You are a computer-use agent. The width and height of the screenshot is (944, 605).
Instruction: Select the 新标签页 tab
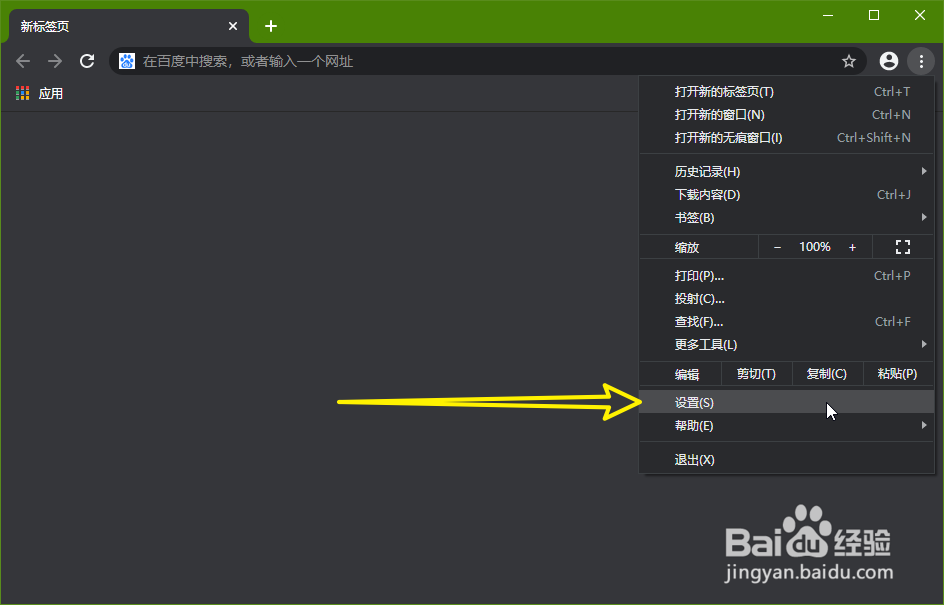coord(128,26)
